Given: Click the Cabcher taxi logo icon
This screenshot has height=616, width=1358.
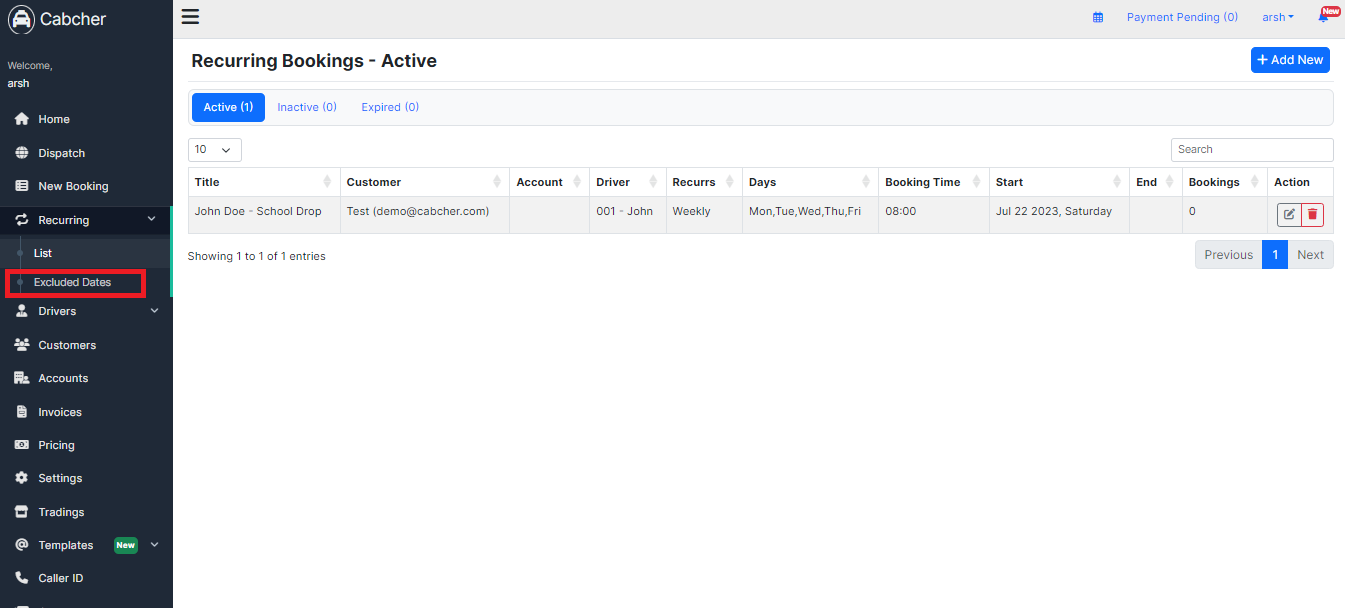Looking at the screenshot, I should pos(21,19).
